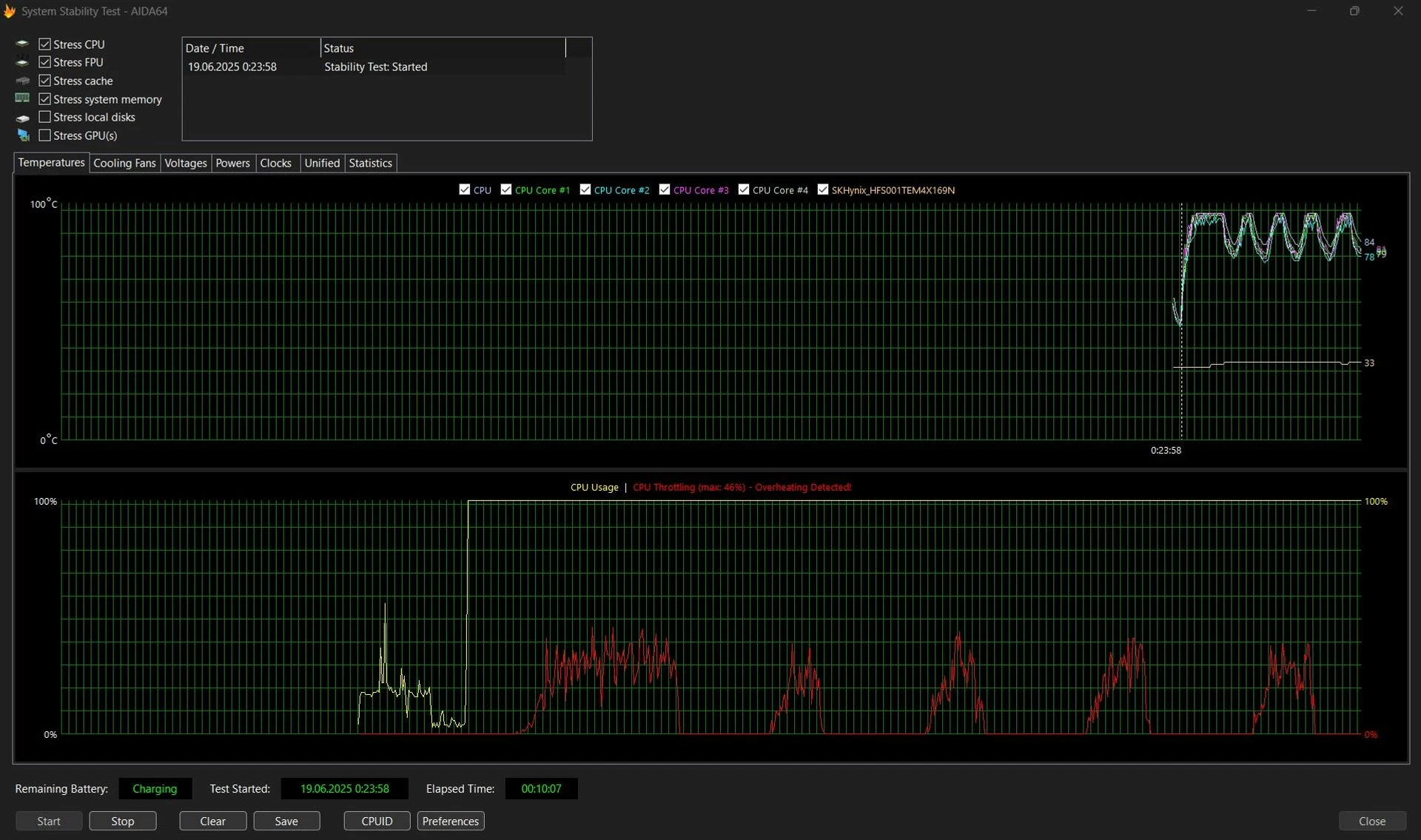Toggle CPU Core #1 graph checkbox

tap(506, 189)
